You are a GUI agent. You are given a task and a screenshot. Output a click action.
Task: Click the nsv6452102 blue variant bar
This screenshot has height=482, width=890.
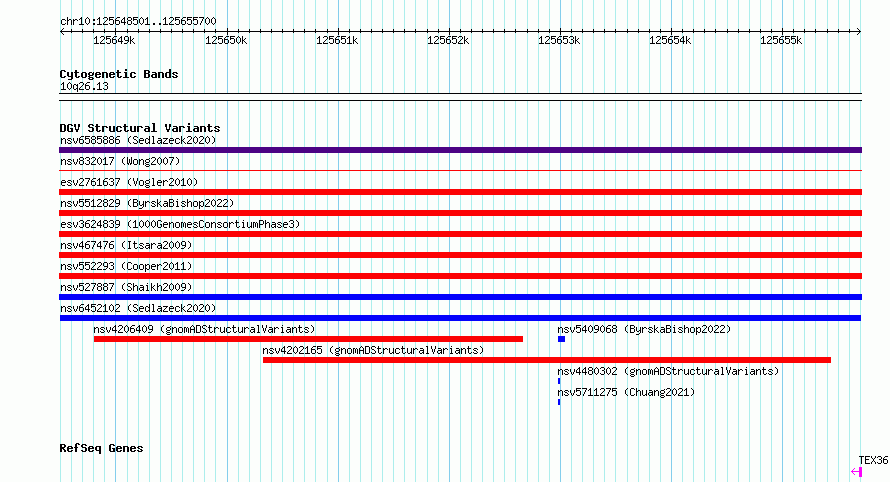(x=460, y=318)
